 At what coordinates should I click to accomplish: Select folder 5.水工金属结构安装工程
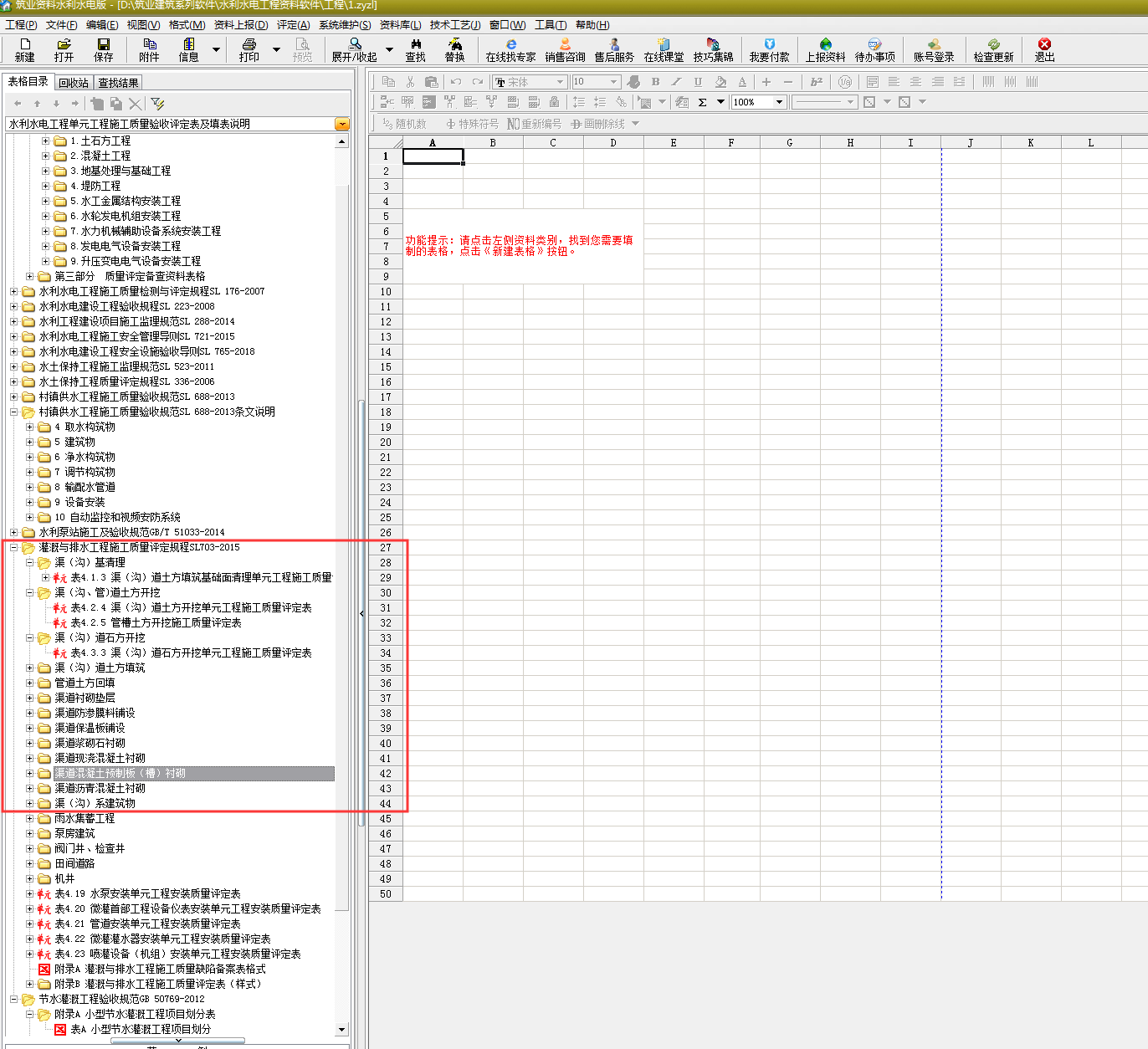tap(126, 201)
